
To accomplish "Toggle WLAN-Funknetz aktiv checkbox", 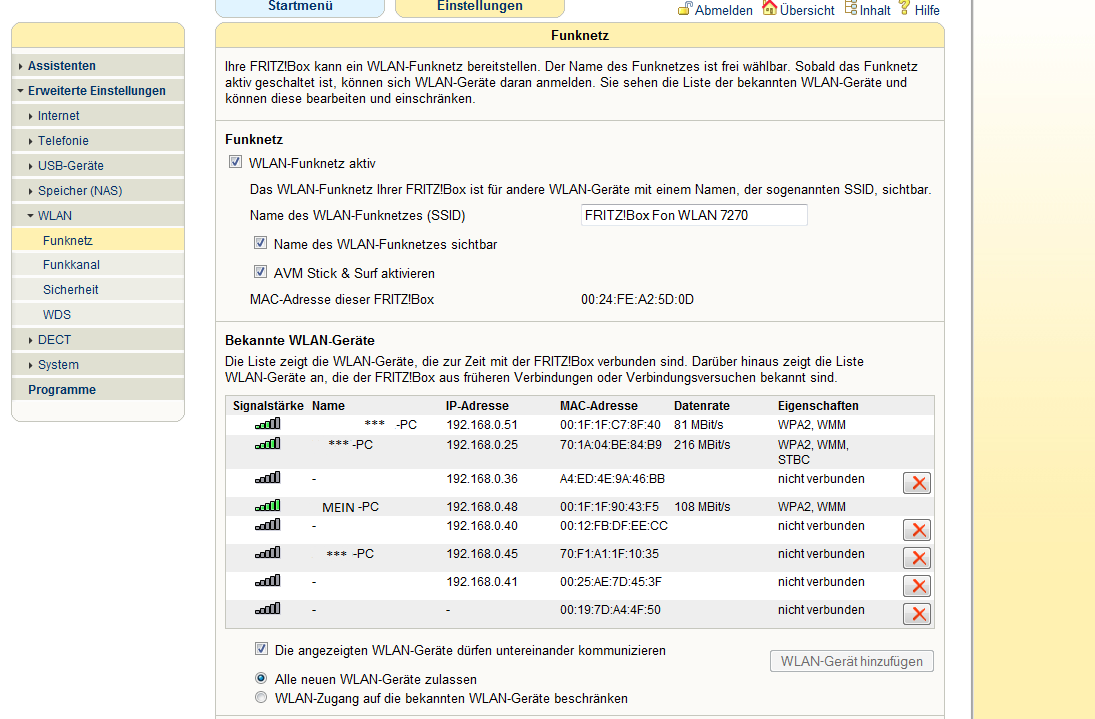I will (x=235, y=162).
